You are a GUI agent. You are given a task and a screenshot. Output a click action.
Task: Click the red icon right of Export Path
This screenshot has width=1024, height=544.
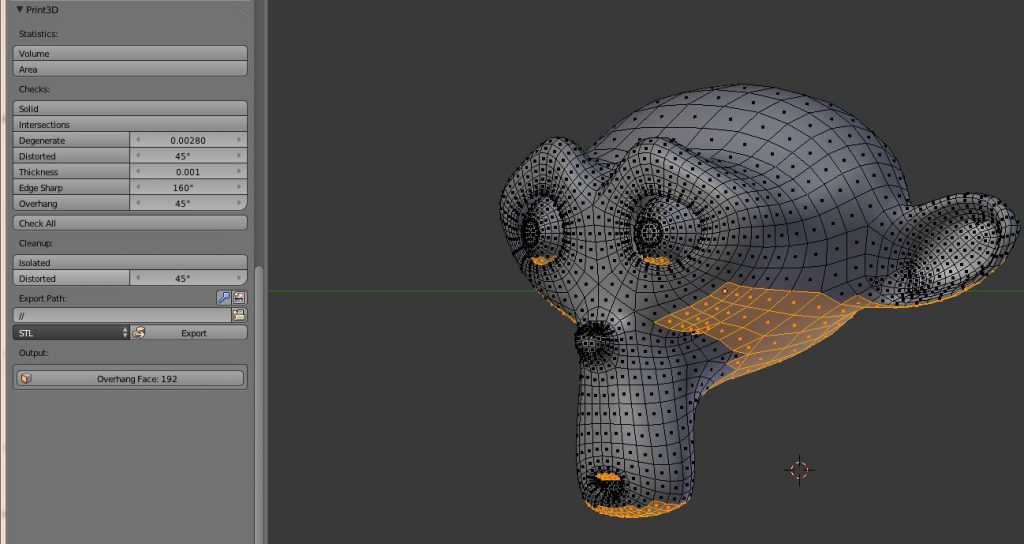tap(240, 297)
